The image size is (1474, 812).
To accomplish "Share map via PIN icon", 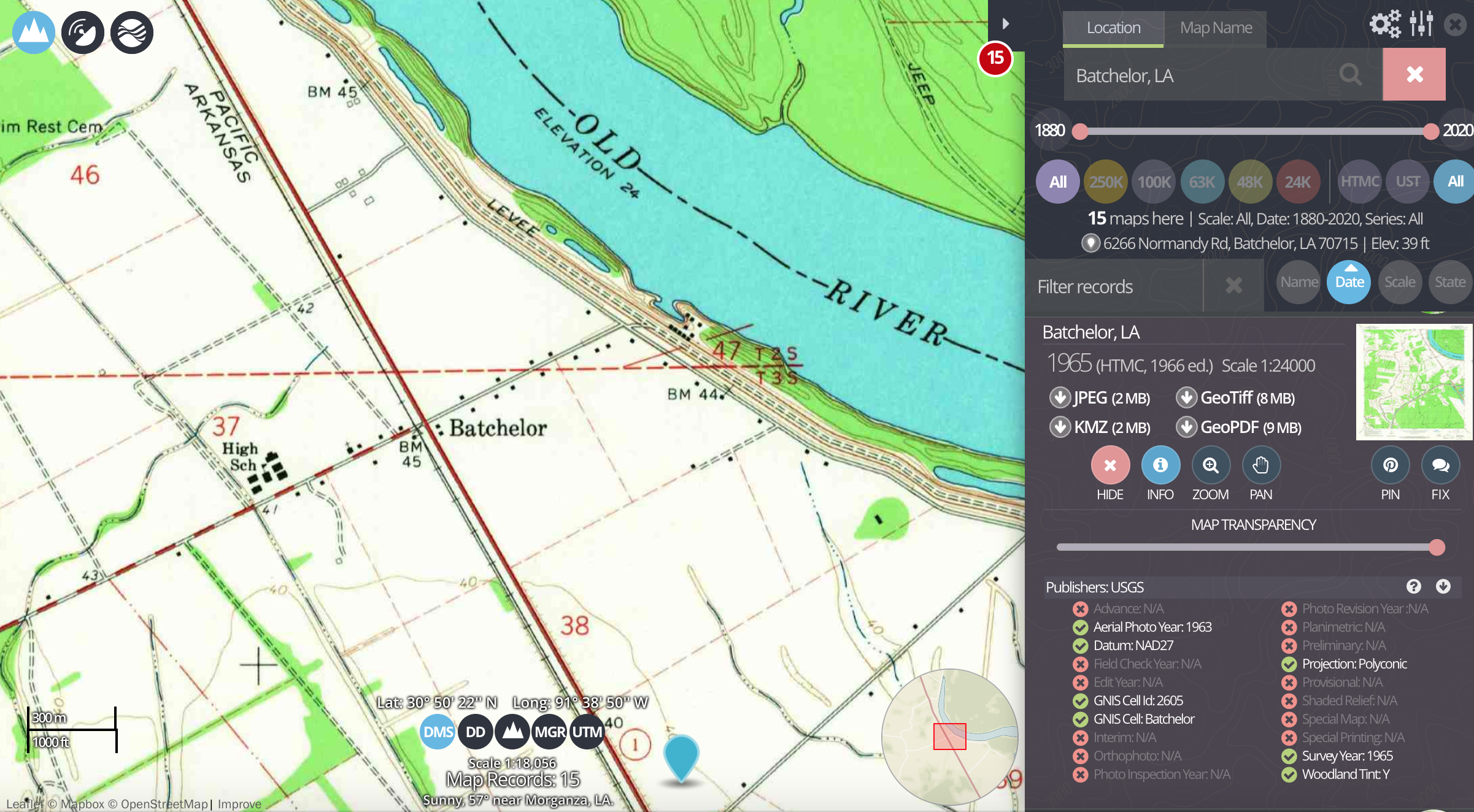I will 1390,465.
